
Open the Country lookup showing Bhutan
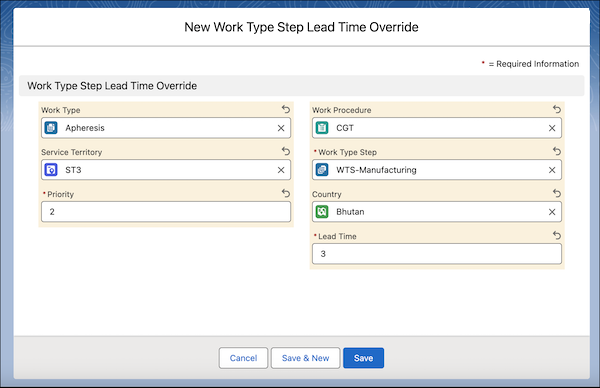point(437,212)
